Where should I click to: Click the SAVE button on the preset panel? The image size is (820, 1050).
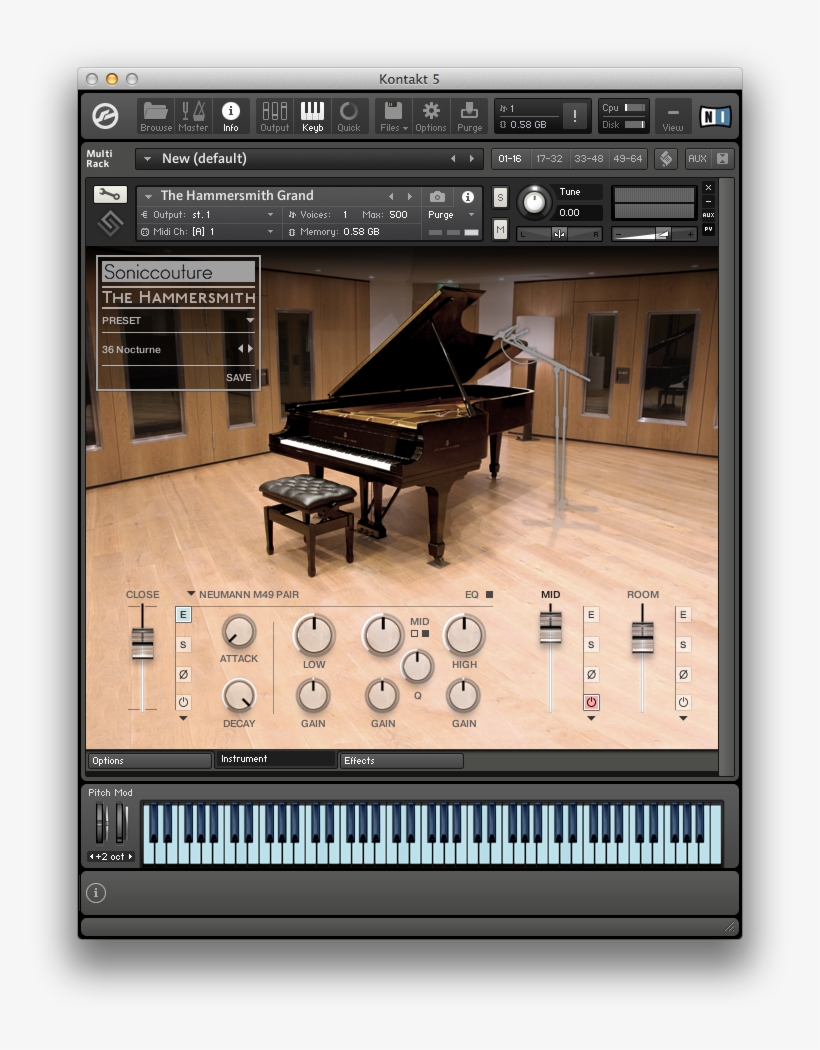240,377
